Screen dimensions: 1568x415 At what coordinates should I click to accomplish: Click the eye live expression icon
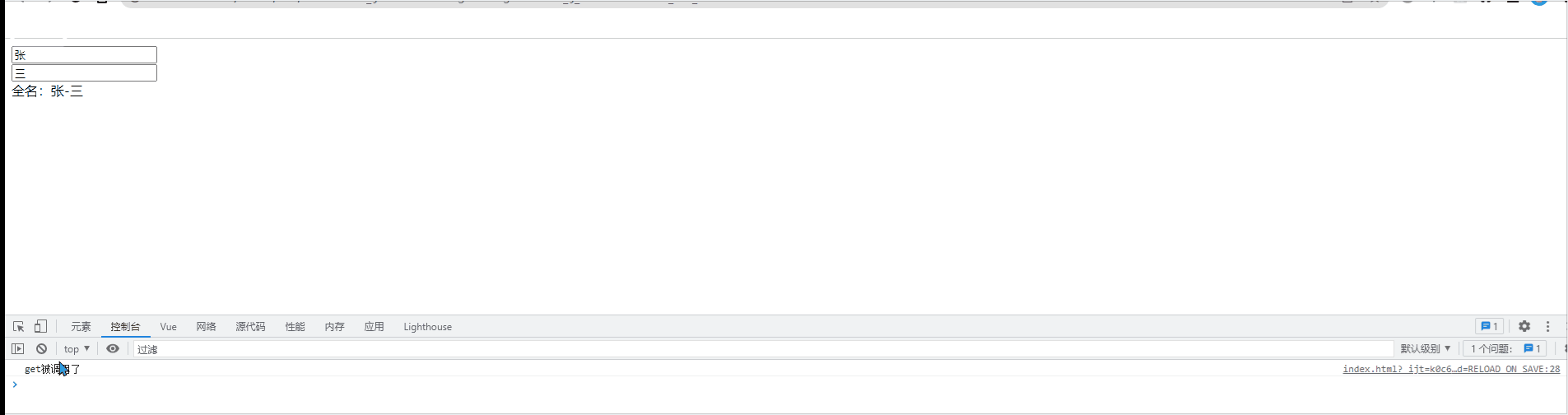(113, 349)
